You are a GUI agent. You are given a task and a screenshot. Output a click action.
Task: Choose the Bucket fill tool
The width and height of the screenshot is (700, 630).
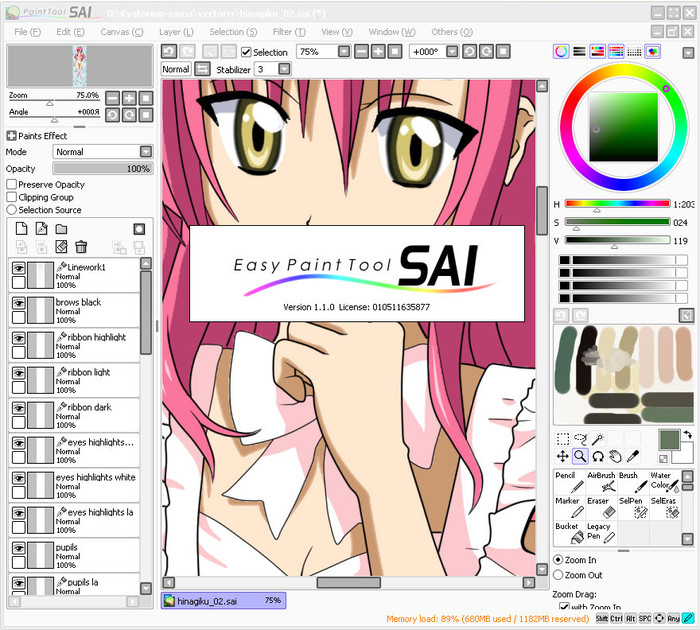click(570, 533)
